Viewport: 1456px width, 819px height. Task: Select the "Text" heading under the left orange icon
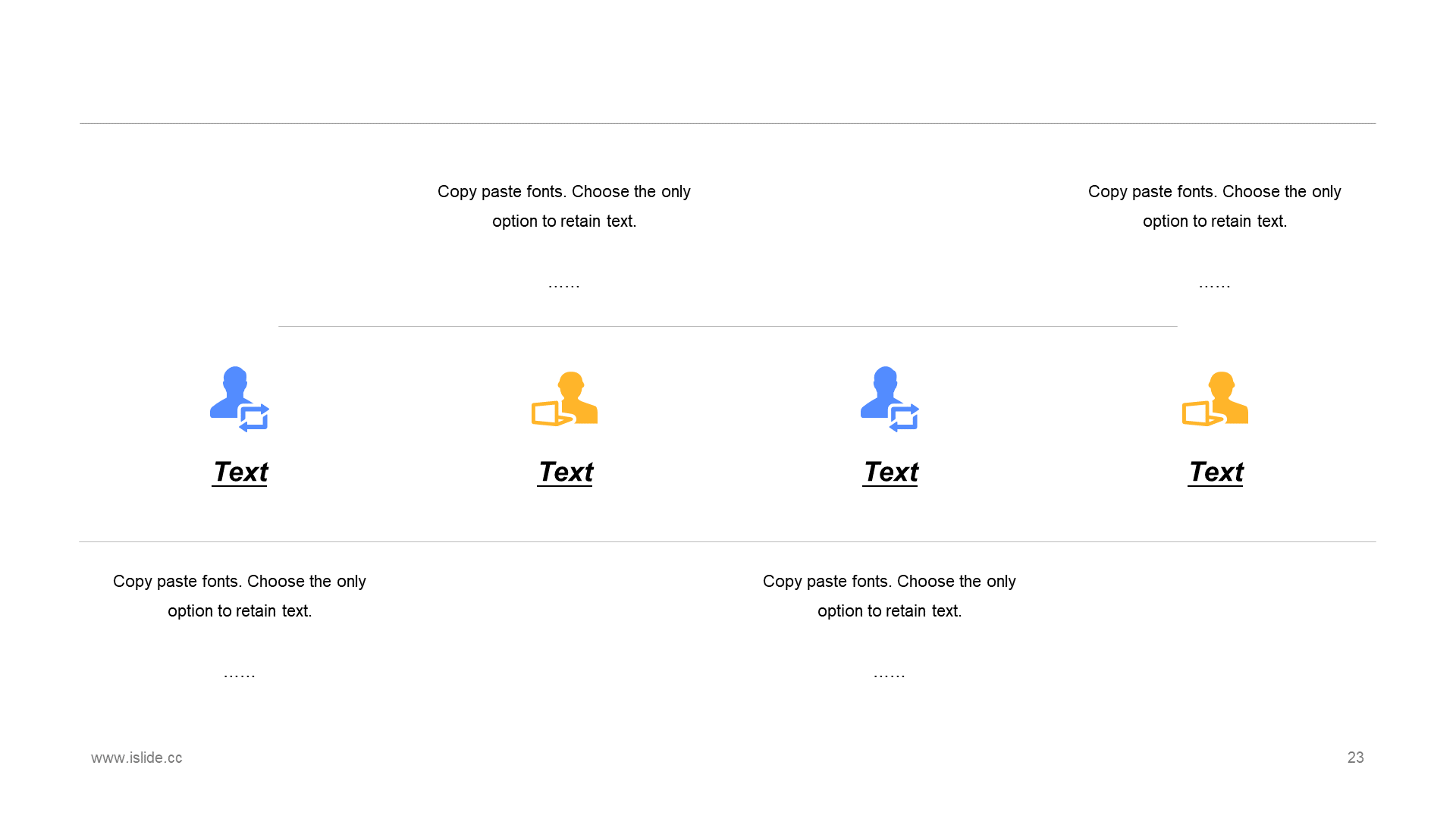pos(565,472)
